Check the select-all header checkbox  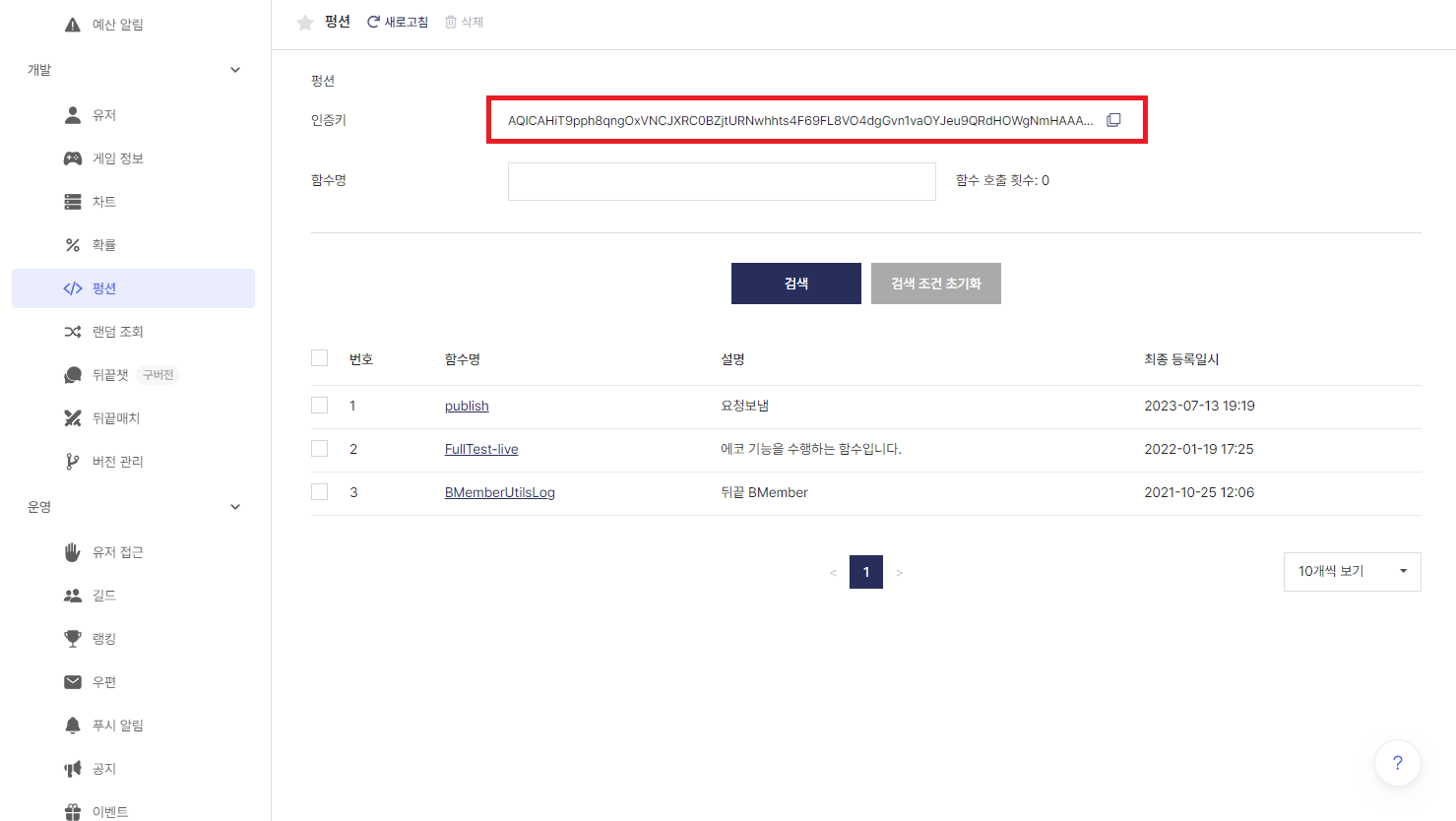pos(319,358)
